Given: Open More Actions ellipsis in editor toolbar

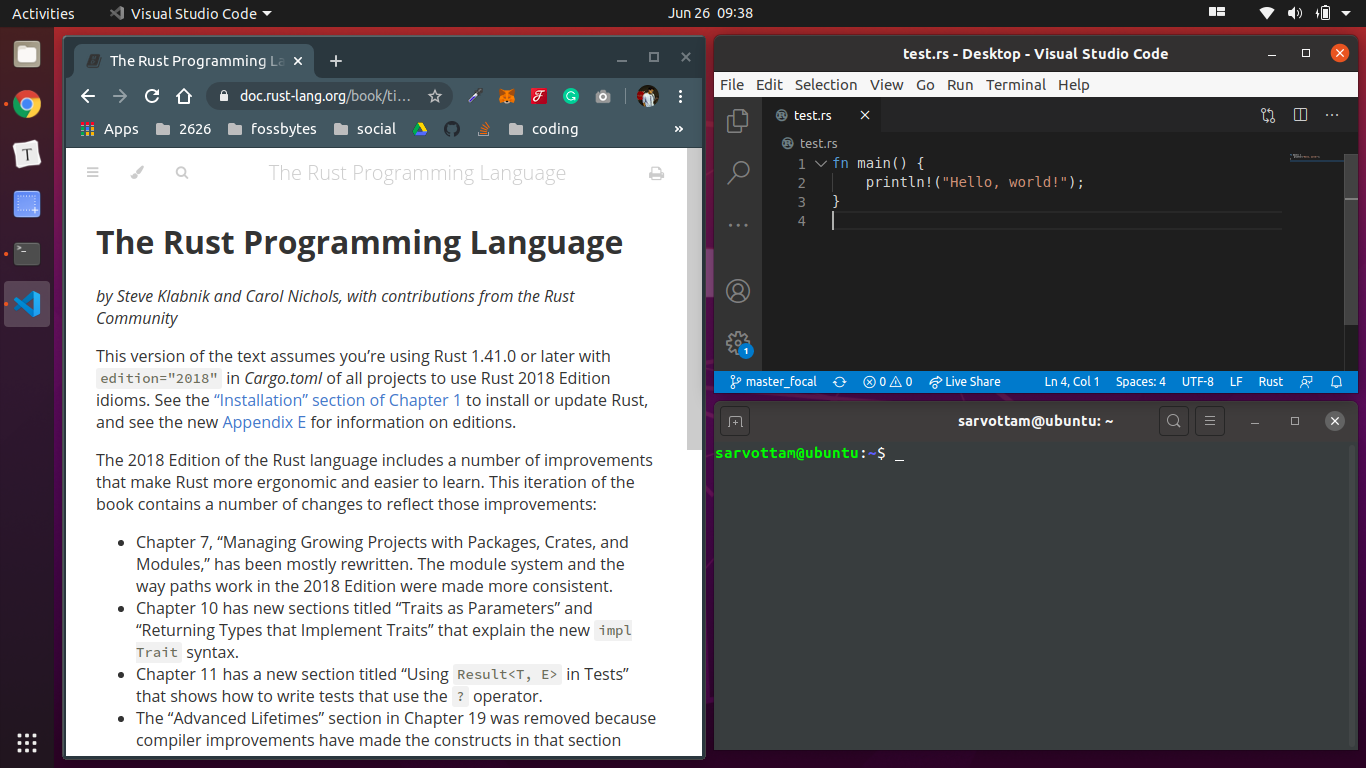Looking at the screenshot, I should pos(1332,115).
